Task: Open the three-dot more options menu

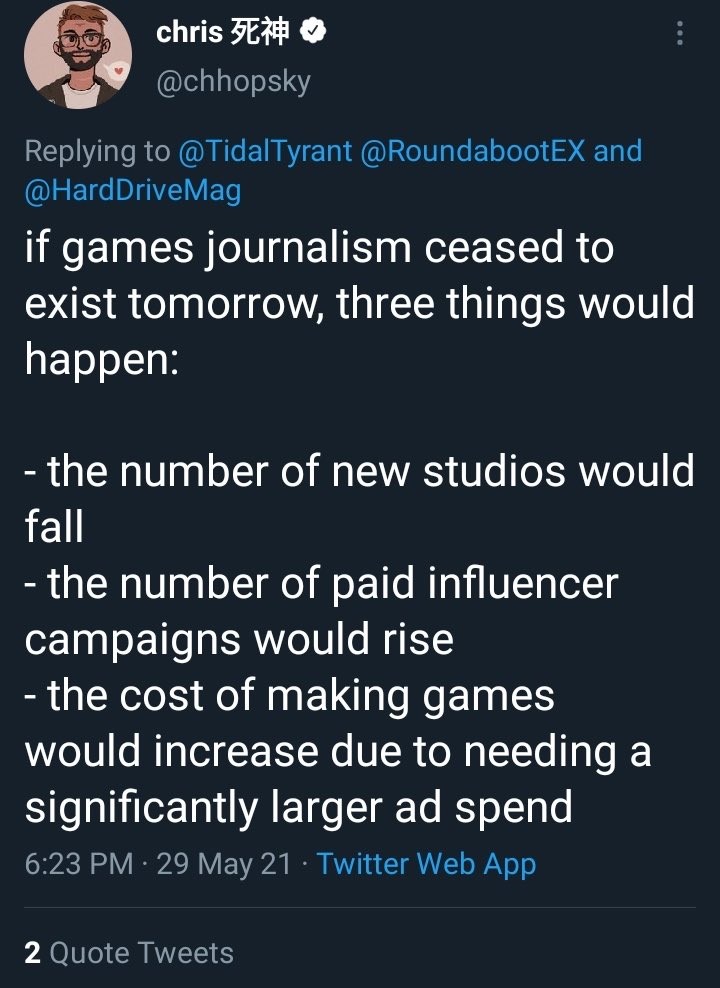Action: click(680, 34)
